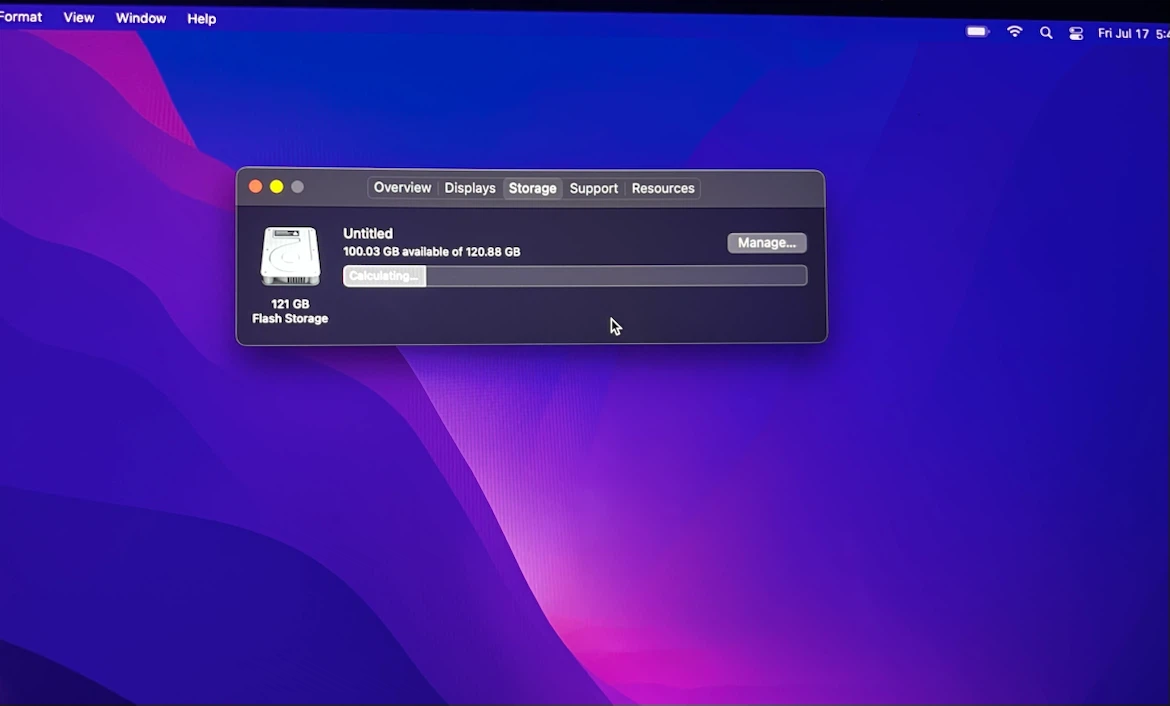Click the Manage... button
Screen dimensions: 1170x706
point(767,243)
